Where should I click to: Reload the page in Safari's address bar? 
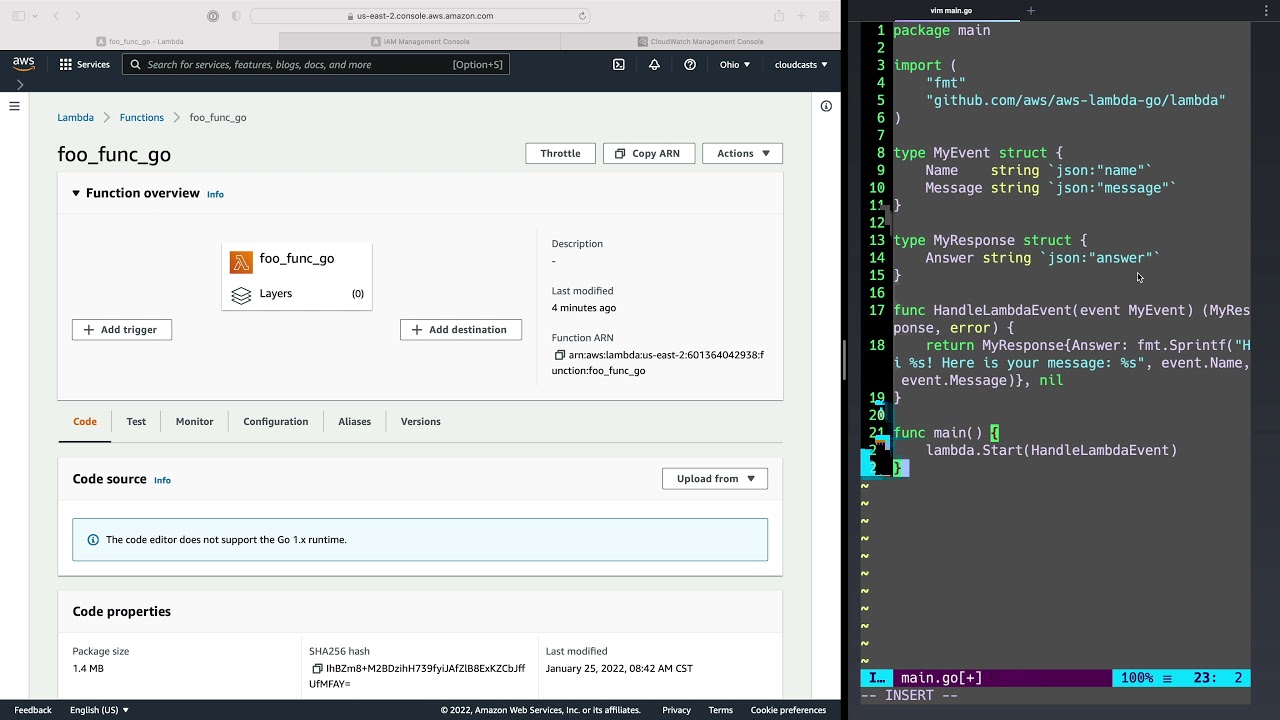(582, 16)
